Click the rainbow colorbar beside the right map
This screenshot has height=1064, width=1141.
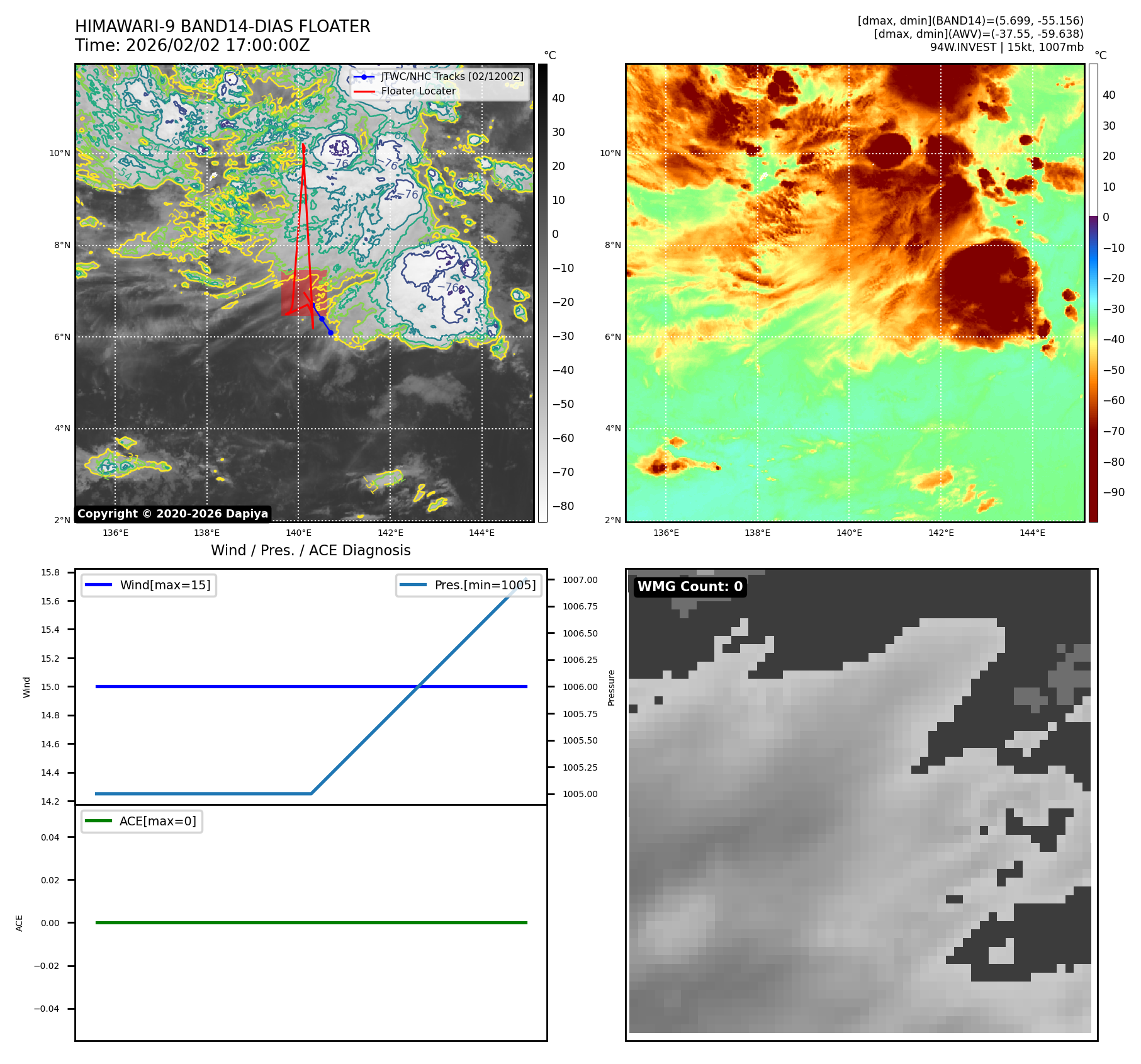(x=1093, y=293)
